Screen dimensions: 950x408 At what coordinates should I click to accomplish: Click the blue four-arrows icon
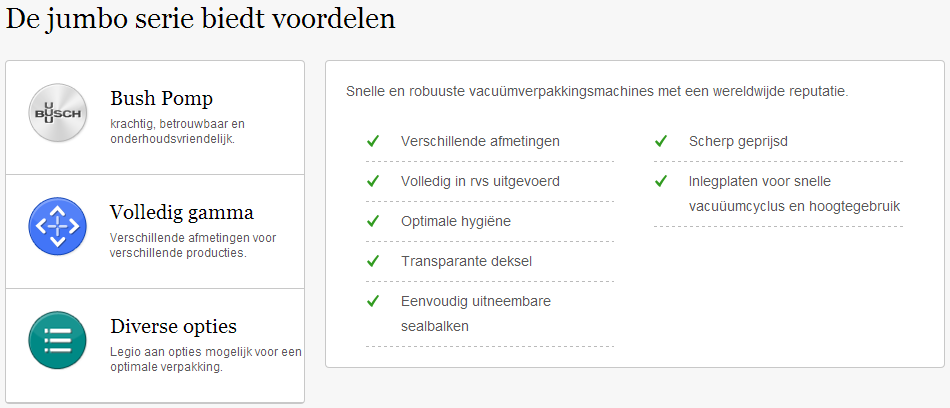(58, 226)
